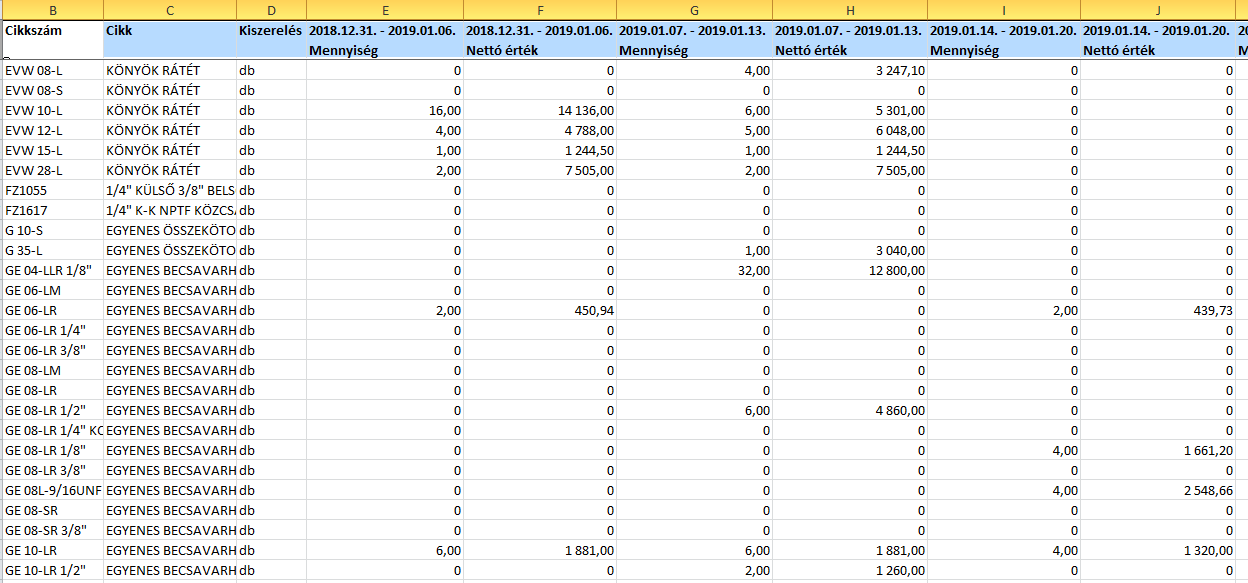Click the Cikkszám header cell

coord(52,38)
